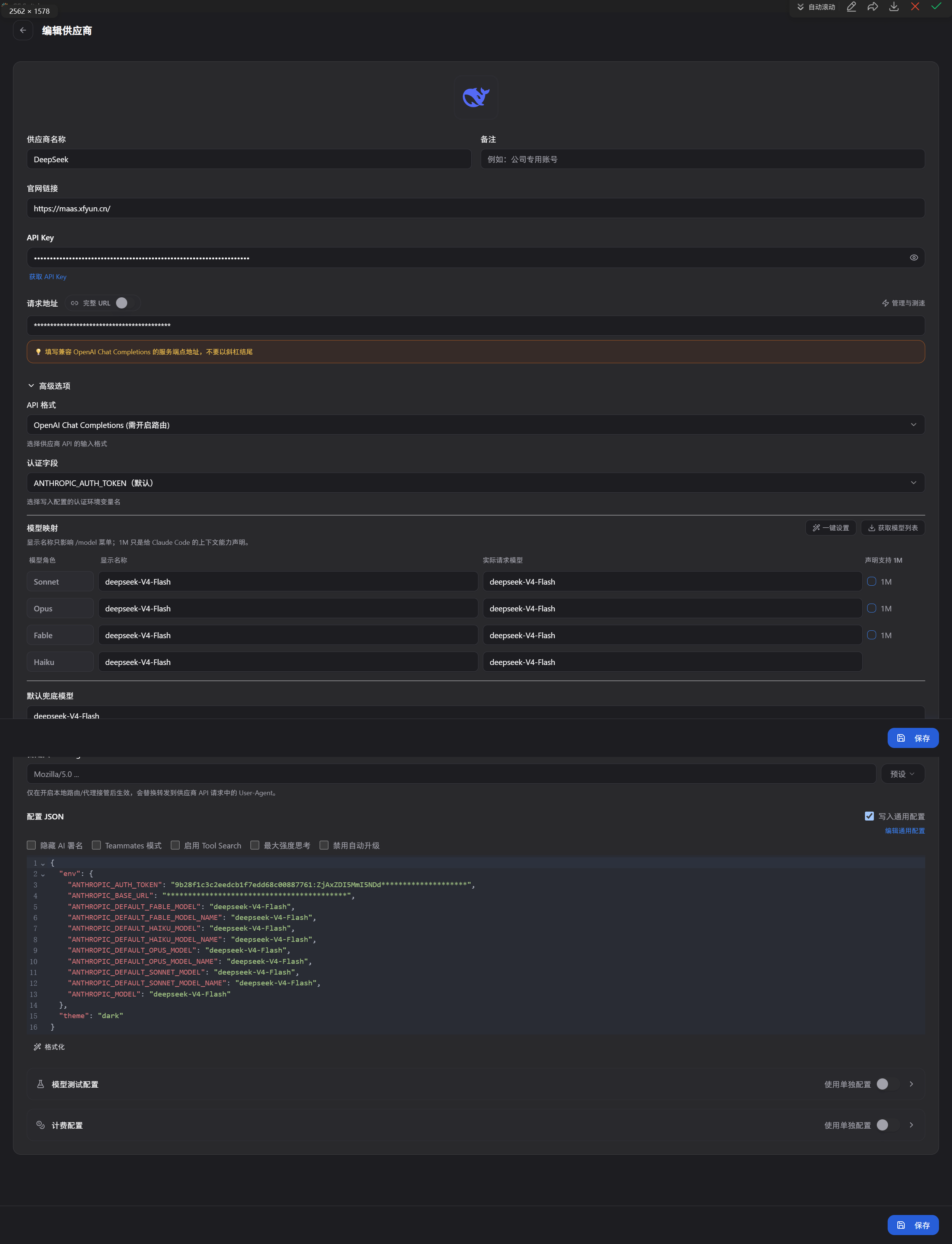952x1244 pixels.
Task: Go back using the arrow beside 编辑供应商
Action: 23,31
